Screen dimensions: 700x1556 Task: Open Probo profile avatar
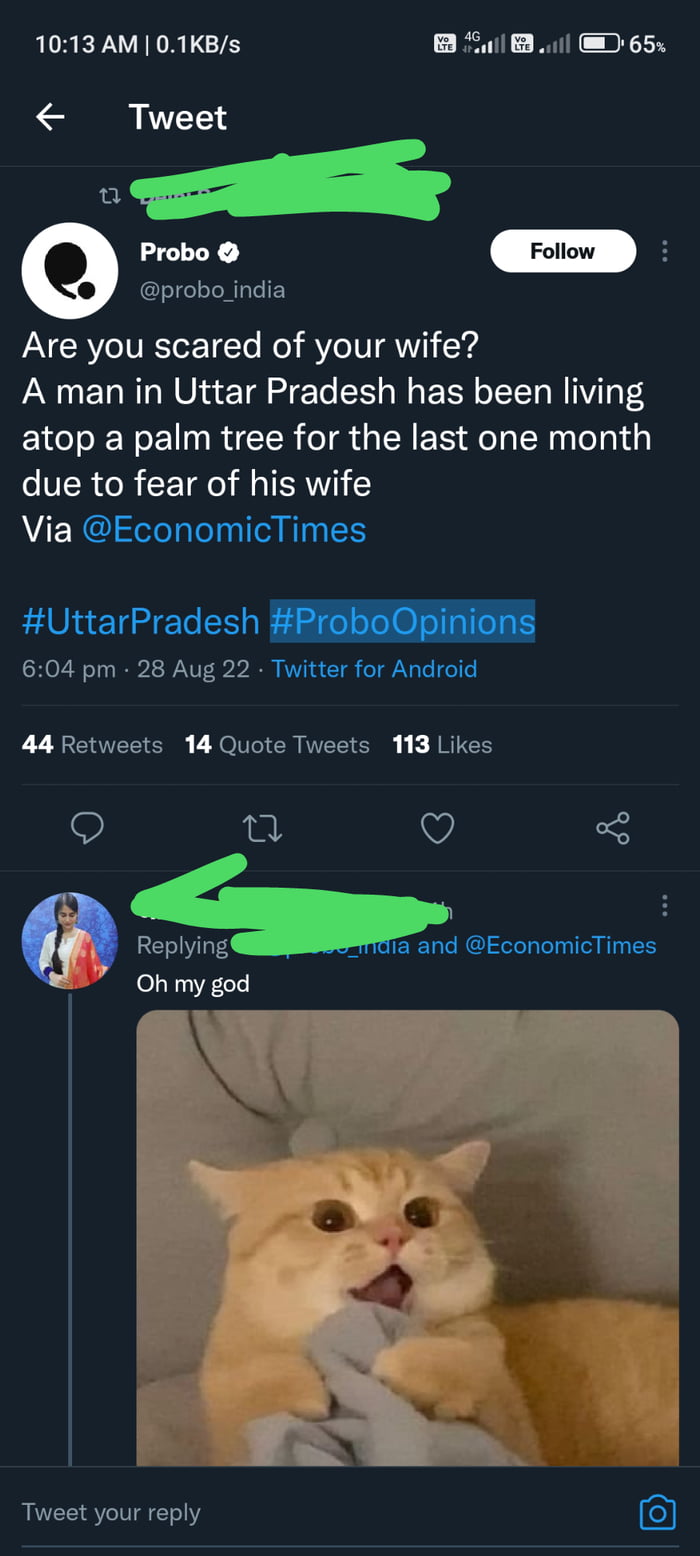70,271
